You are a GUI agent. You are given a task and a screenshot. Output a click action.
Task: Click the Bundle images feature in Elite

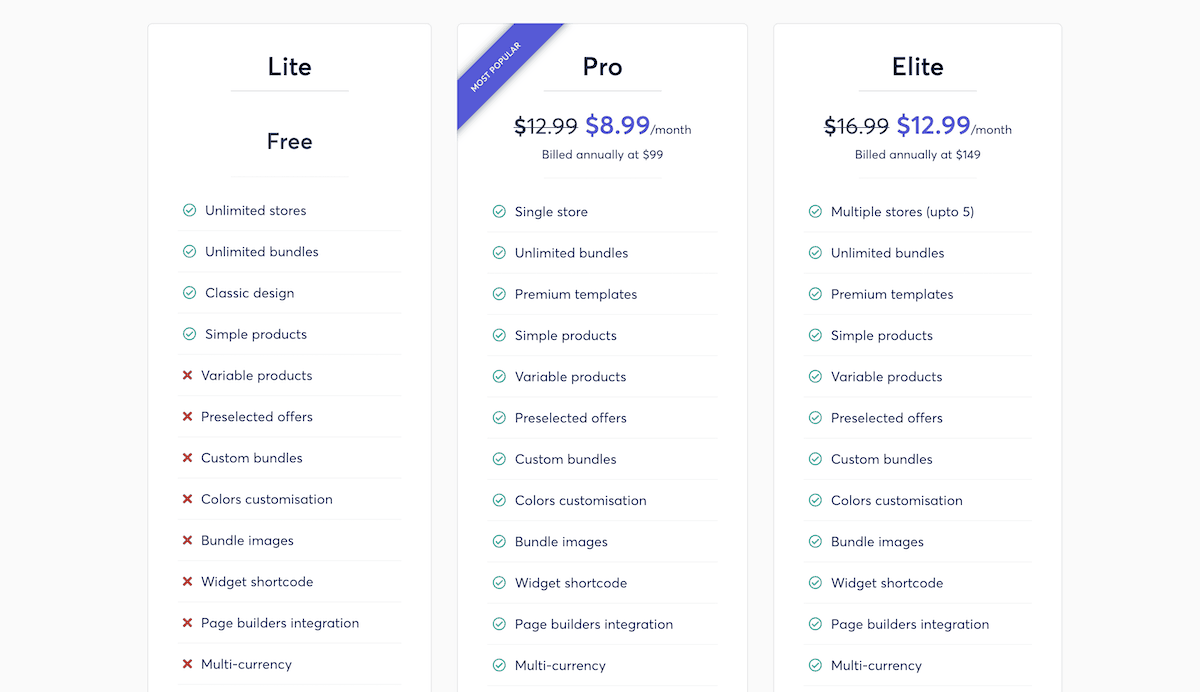coord(877,542)
